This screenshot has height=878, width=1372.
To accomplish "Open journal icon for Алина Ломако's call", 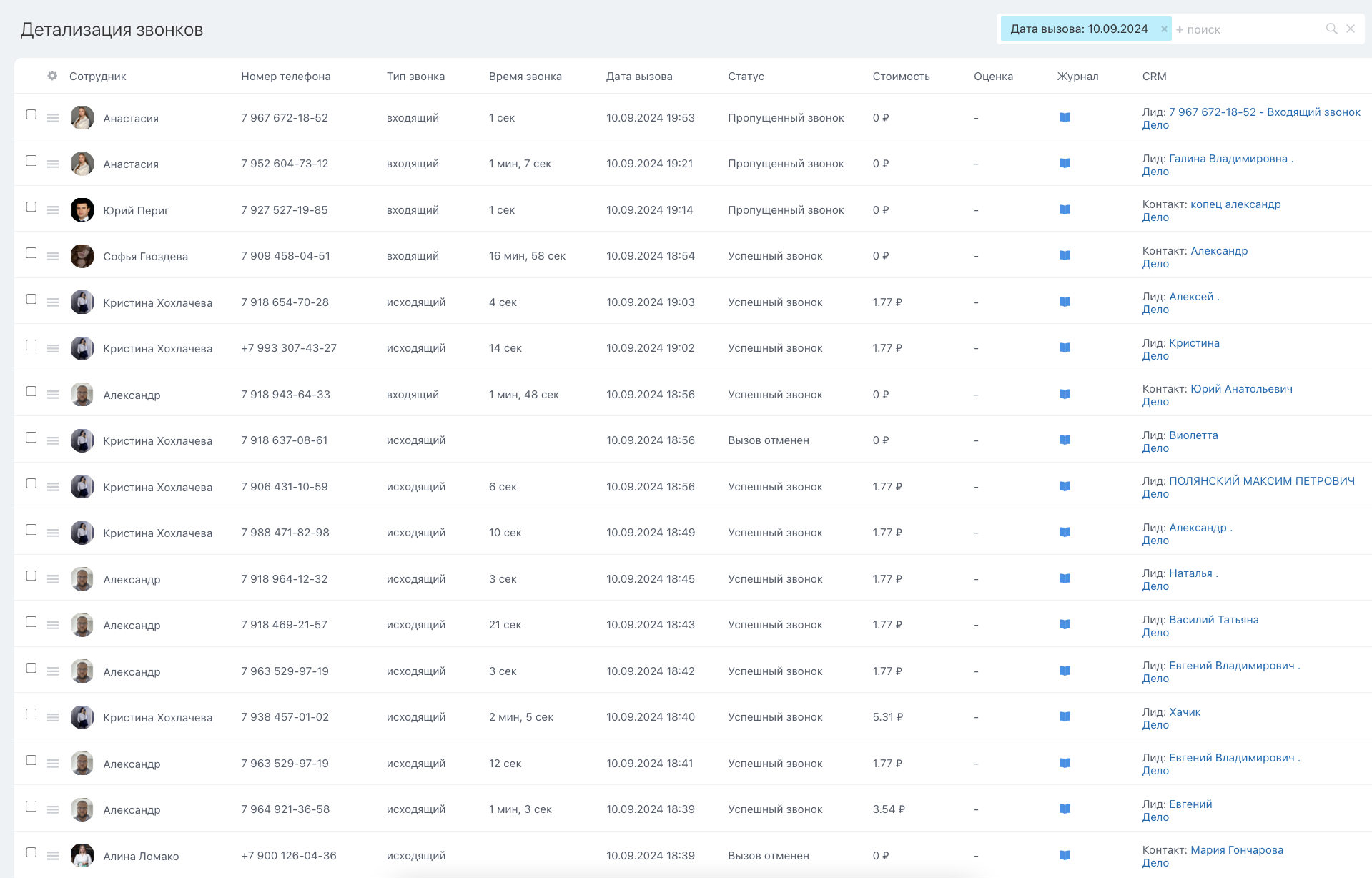I will tap(1065, 855).
